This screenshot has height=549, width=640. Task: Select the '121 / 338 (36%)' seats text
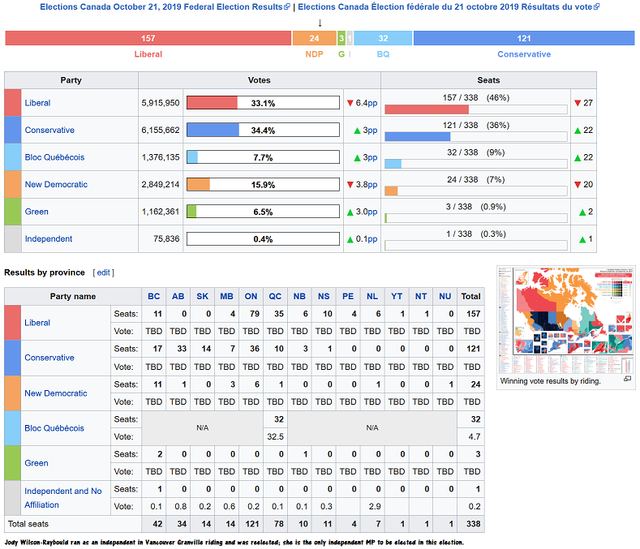pyautogui.click(x=476, y=125)
